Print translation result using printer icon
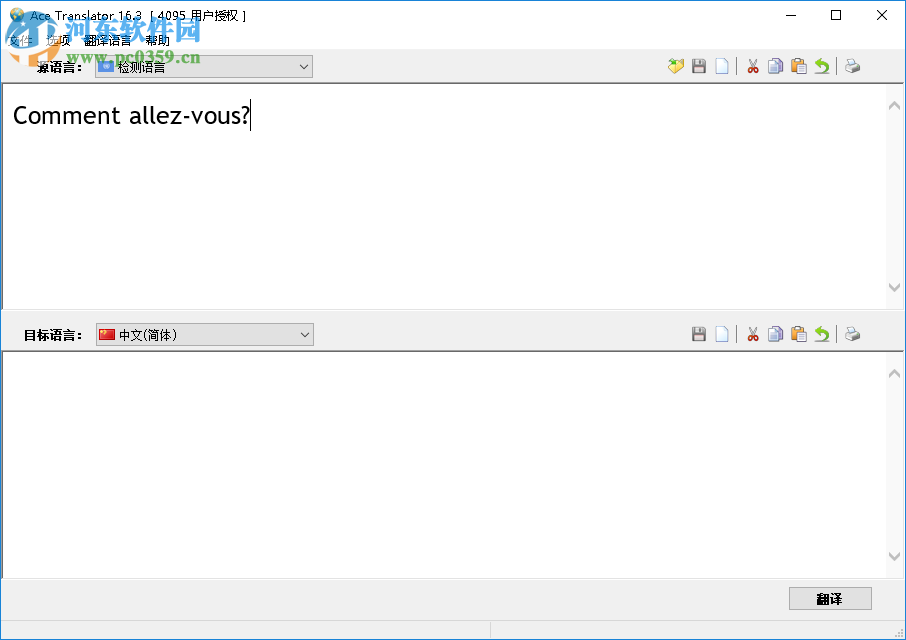Image resolution: width=906 pixels, height=640 pixels. (x=852, y=333)
